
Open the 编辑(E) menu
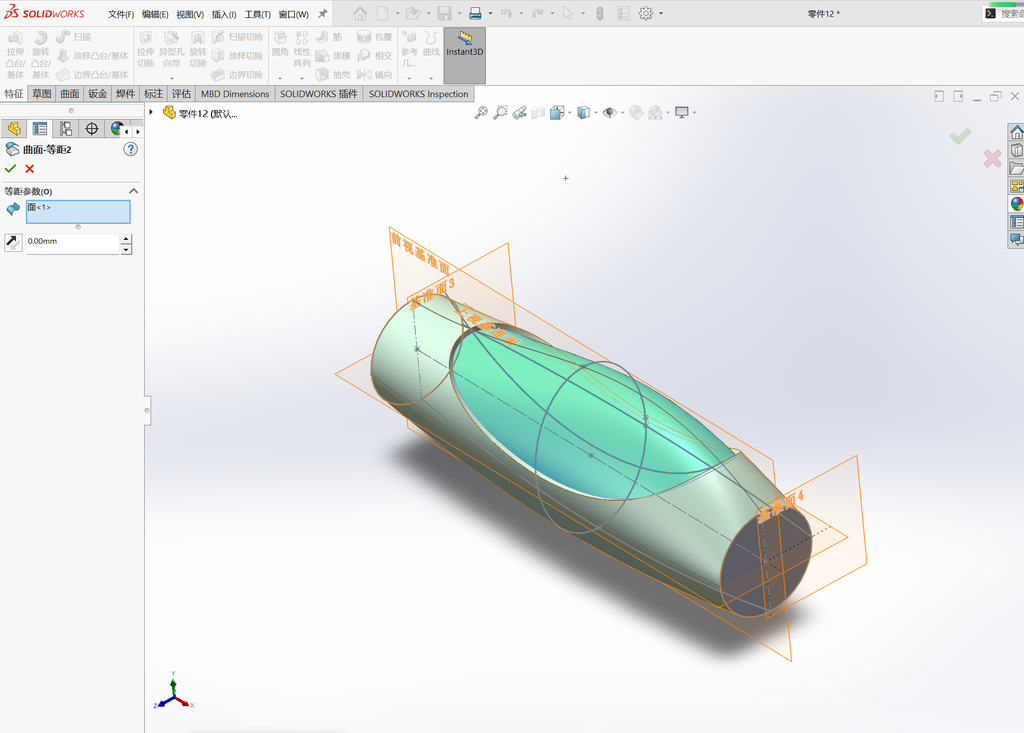(x=155, y=14)
